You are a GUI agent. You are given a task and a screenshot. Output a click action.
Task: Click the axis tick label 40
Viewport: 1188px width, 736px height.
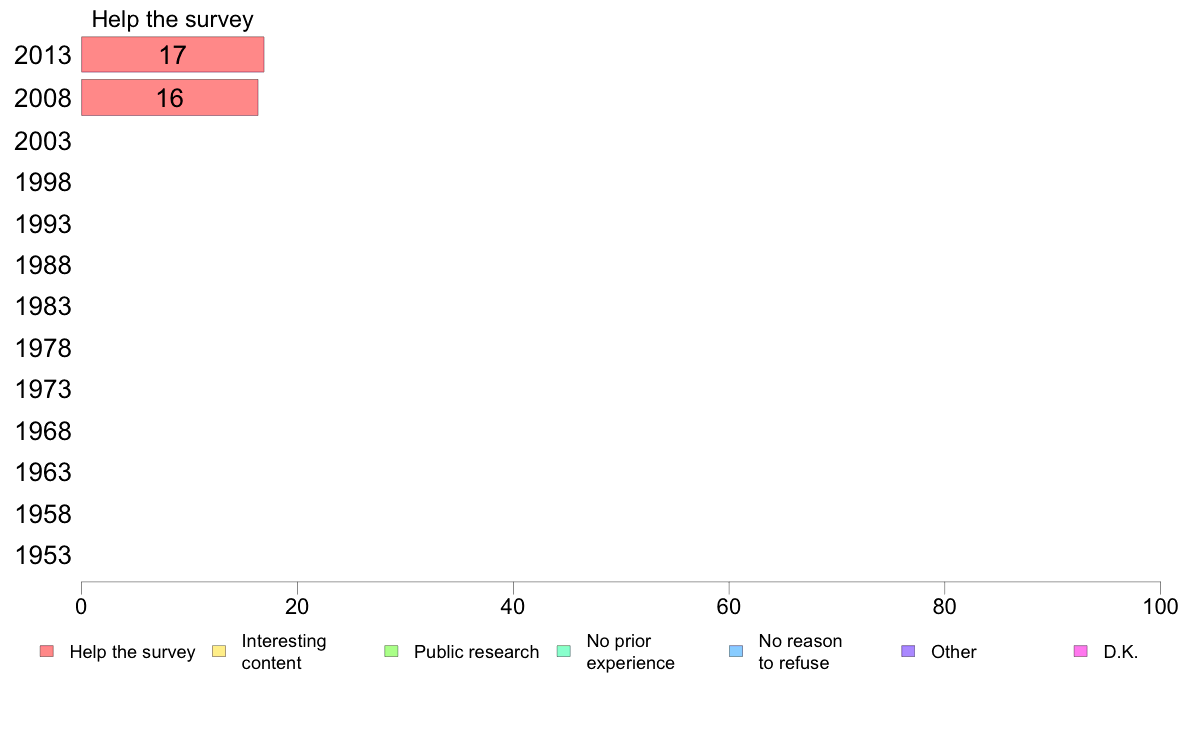tap(513, 606)
